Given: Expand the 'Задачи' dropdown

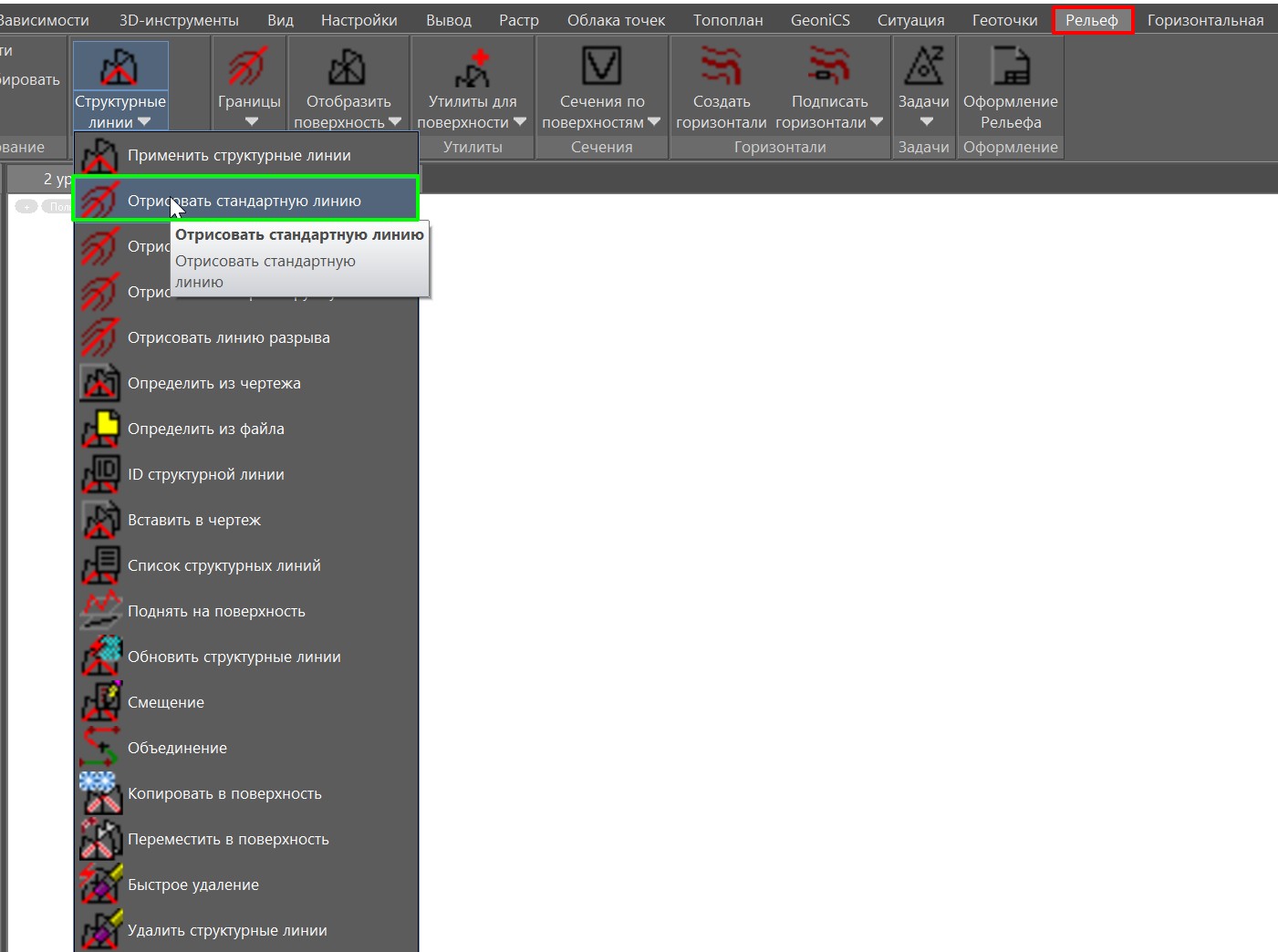Looking at the screenshot, I should click(926, 122).
